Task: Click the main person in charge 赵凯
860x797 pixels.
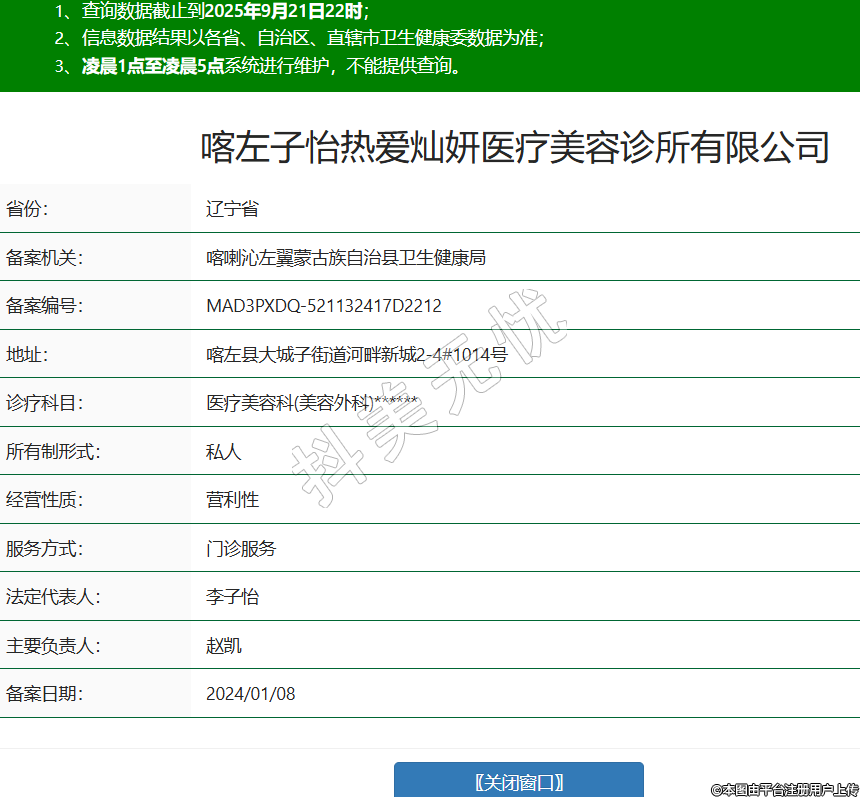Action: 223,646
